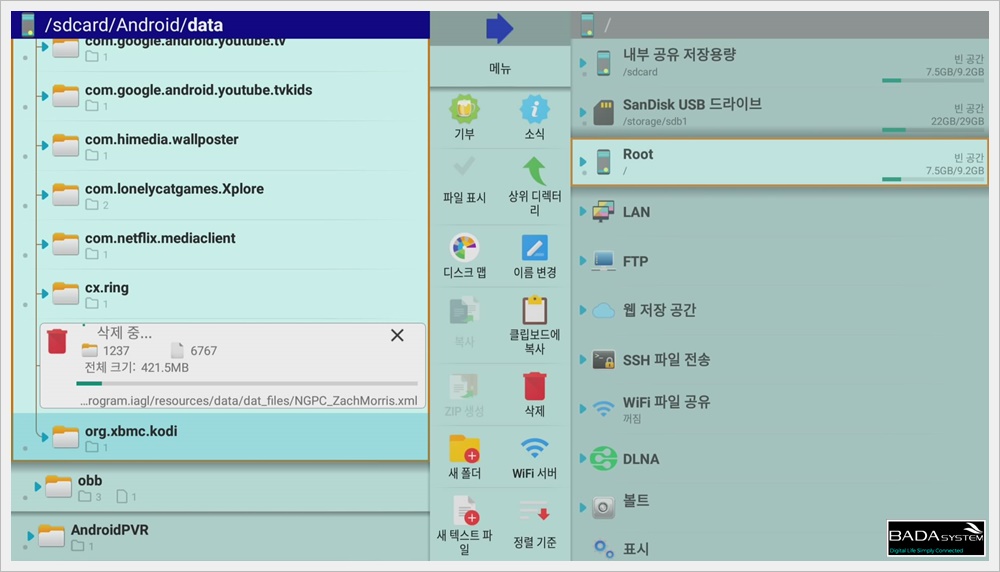This screenshot has width=1000, height=572.
Task: Open the 표시 settings entry
Action: pyautogui.click(x=779, y=548)
